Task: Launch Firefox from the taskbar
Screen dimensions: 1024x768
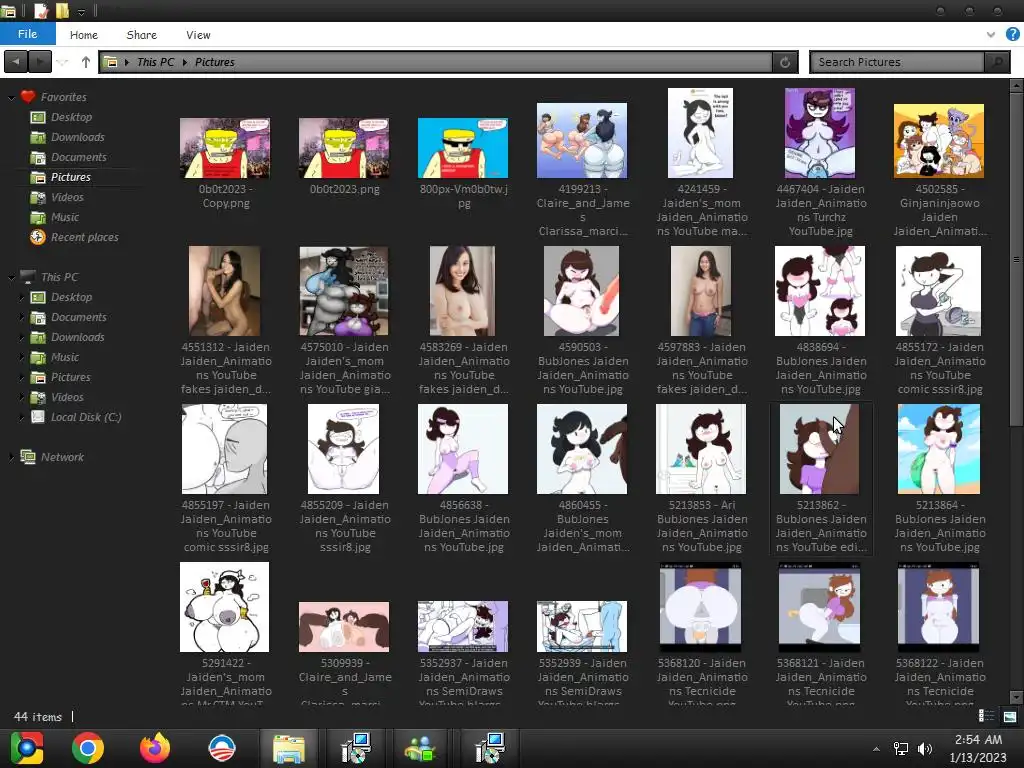Action: (x=155, y=748)
